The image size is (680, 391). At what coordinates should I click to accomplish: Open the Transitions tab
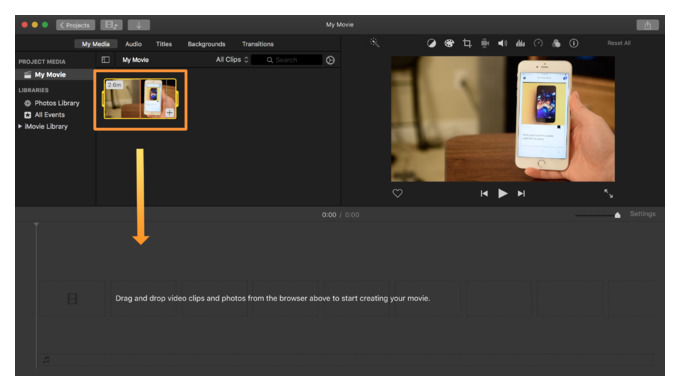[258, 44]
